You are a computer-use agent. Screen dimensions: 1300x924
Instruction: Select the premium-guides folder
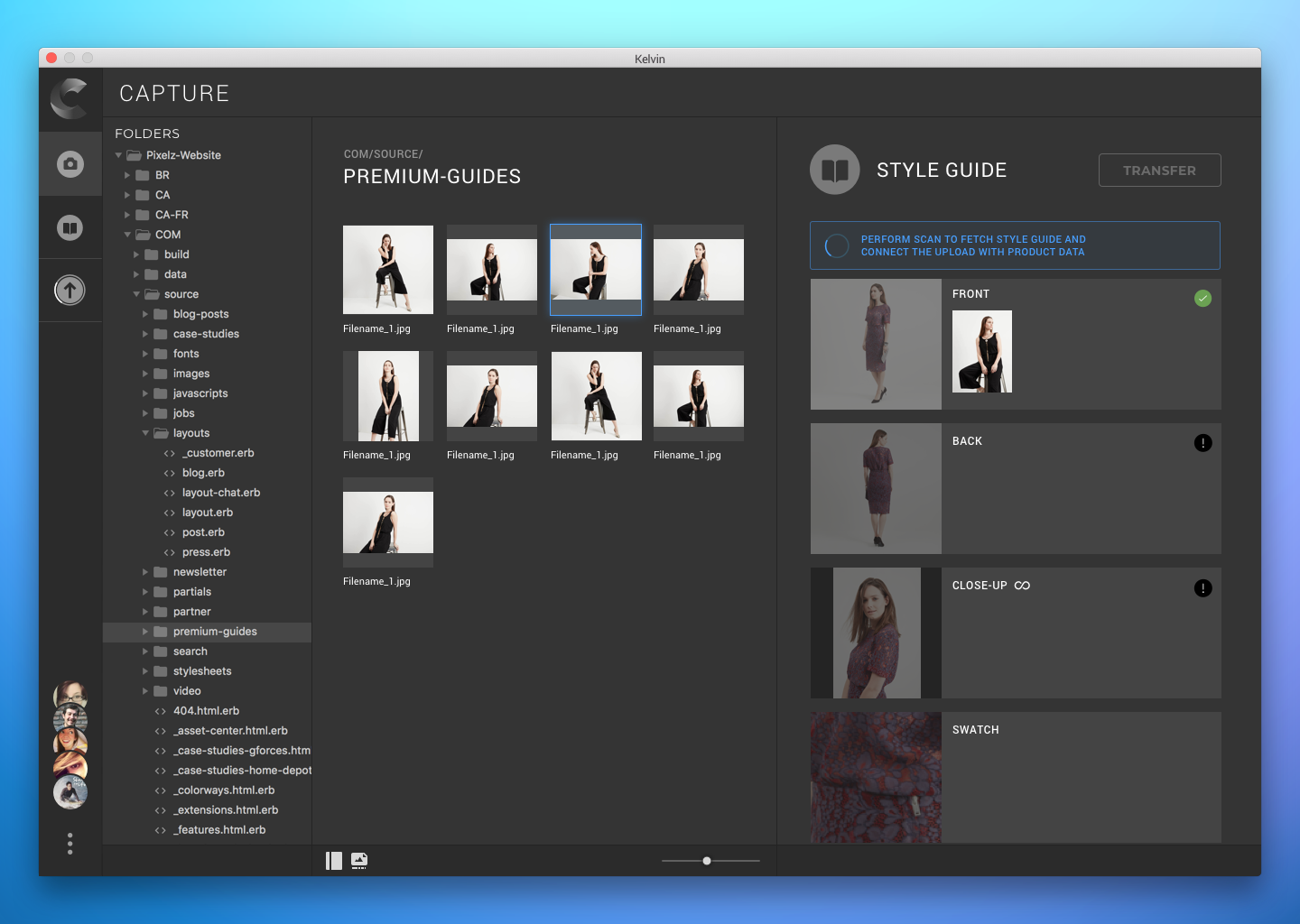(215, 632)
